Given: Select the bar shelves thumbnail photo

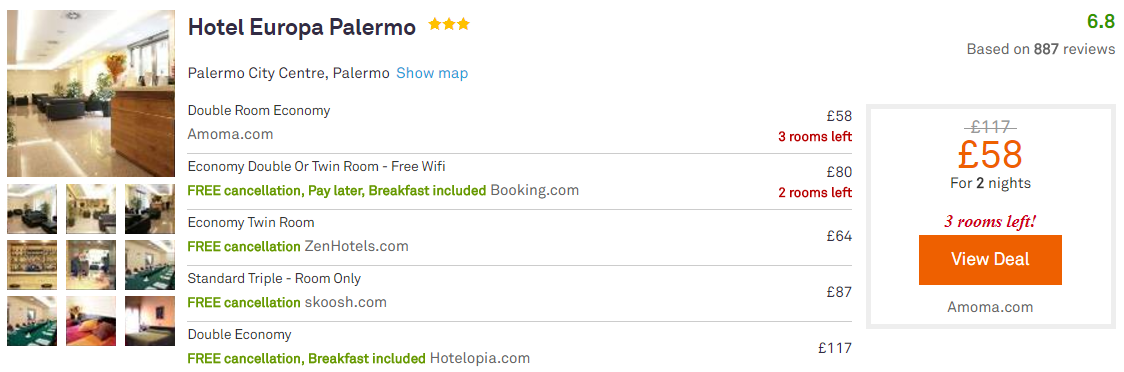Looking at the screenshot, I should 32,264.
